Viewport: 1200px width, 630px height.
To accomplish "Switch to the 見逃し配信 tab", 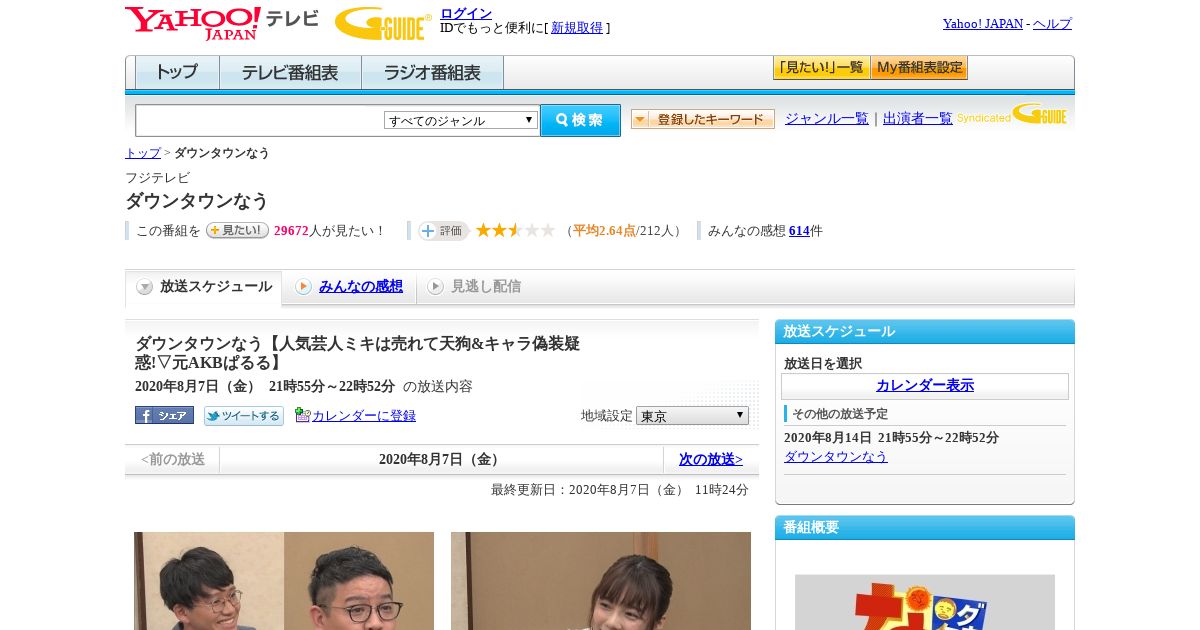I will [x=486, y=286].
